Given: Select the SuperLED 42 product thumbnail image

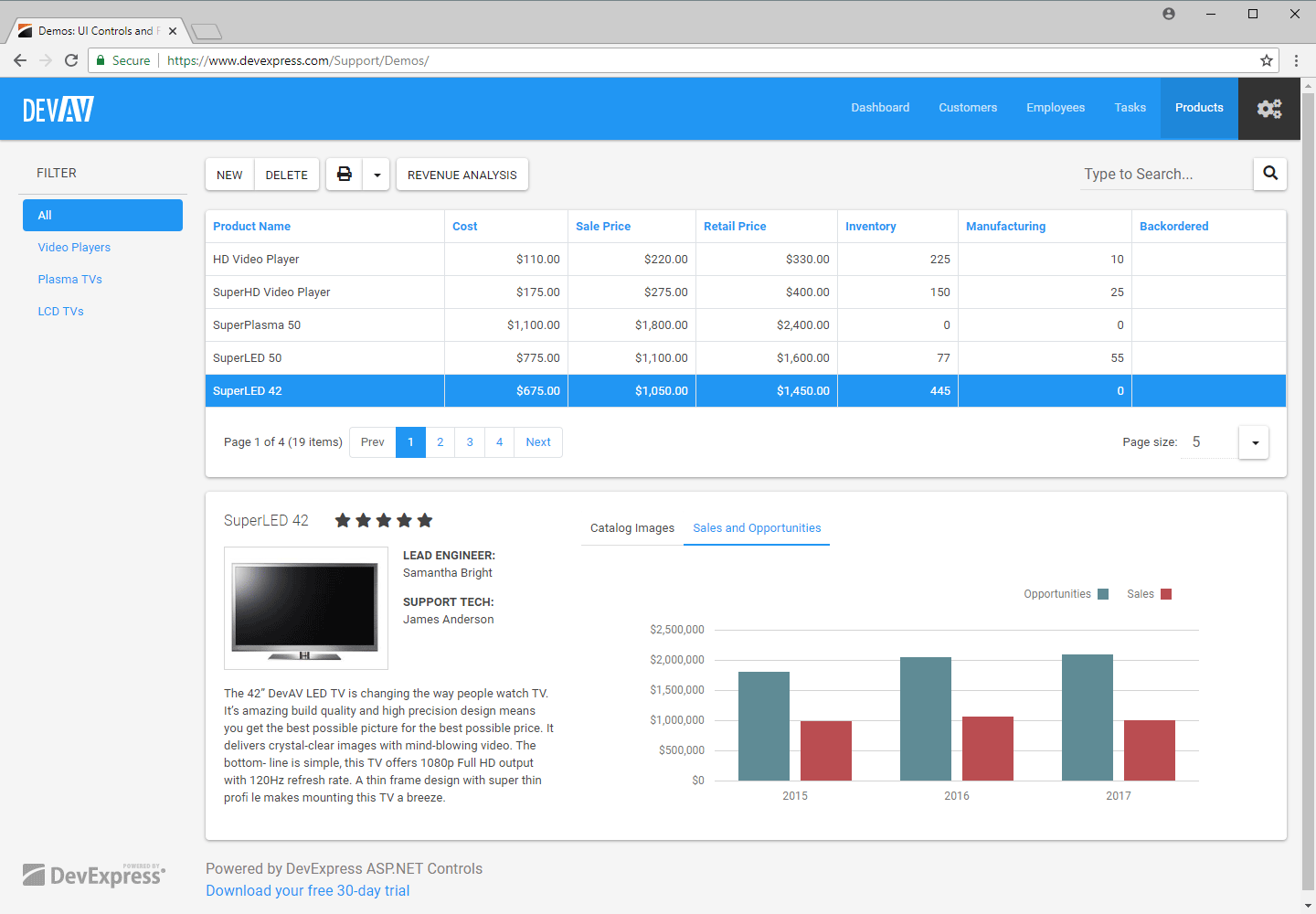Looking at the screenshot, I should tap(305, 608).
